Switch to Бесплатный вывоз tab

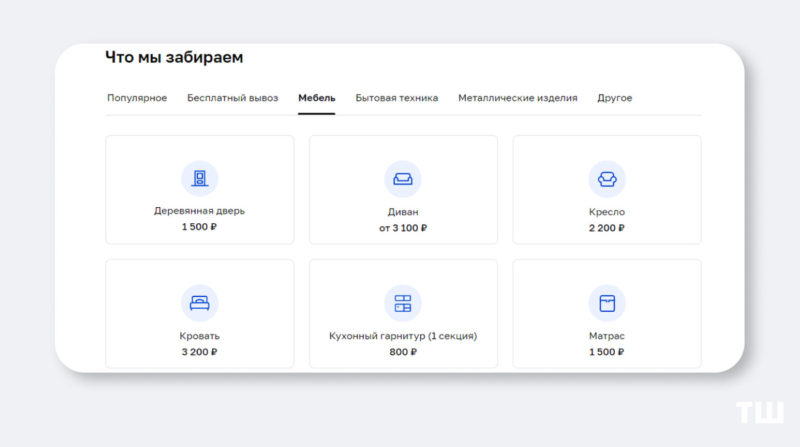(x=232, y=98)
